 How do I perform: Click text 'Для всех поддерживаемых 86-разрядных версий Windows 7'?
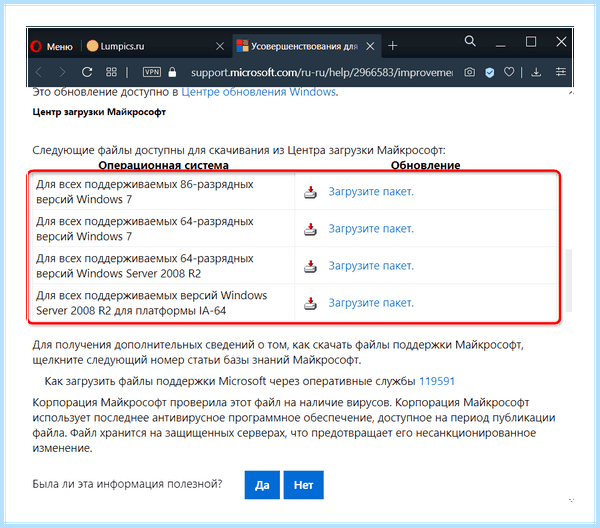coord(145,192)
